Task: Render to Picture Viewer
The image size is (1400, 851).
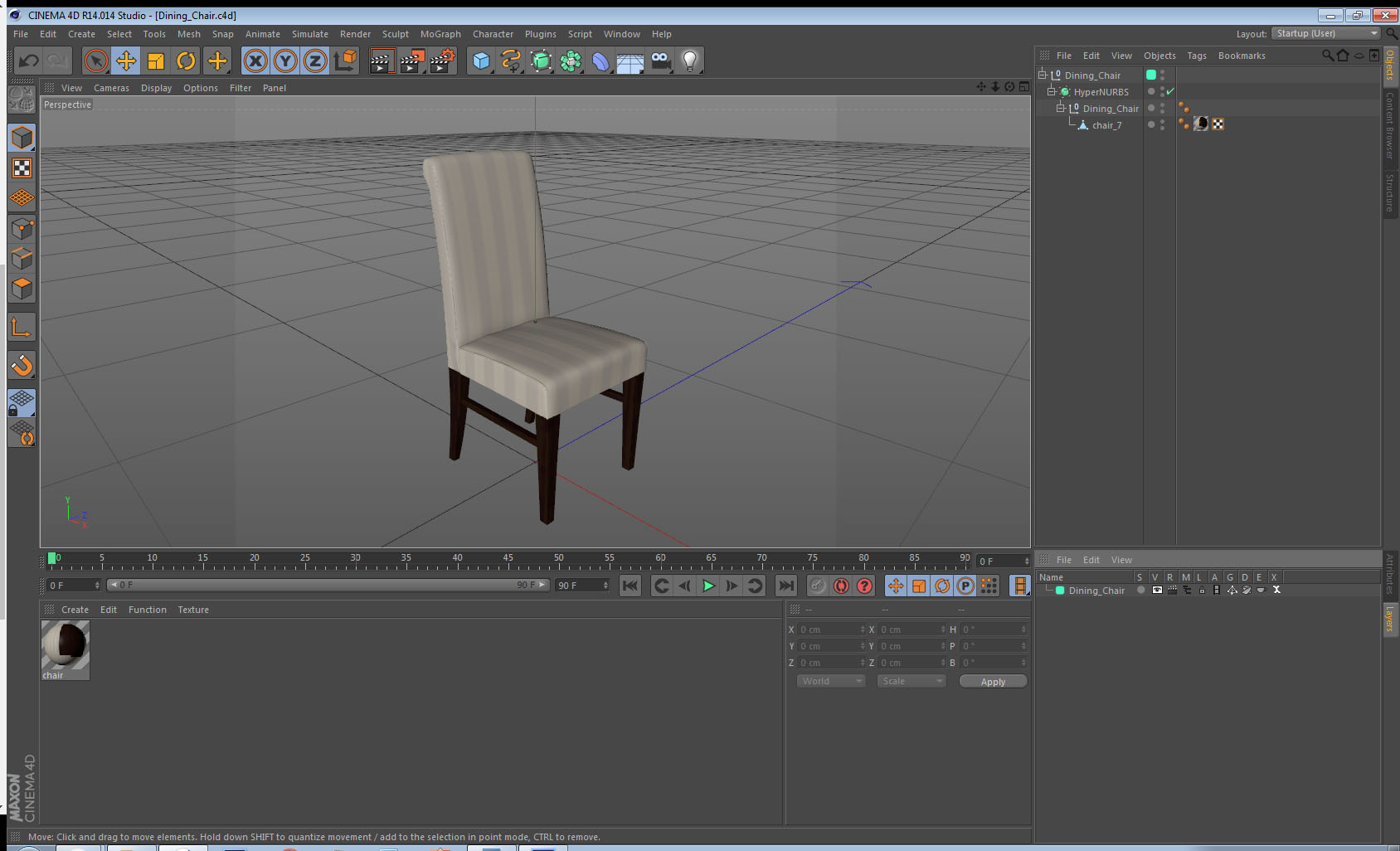Action: 412,61
